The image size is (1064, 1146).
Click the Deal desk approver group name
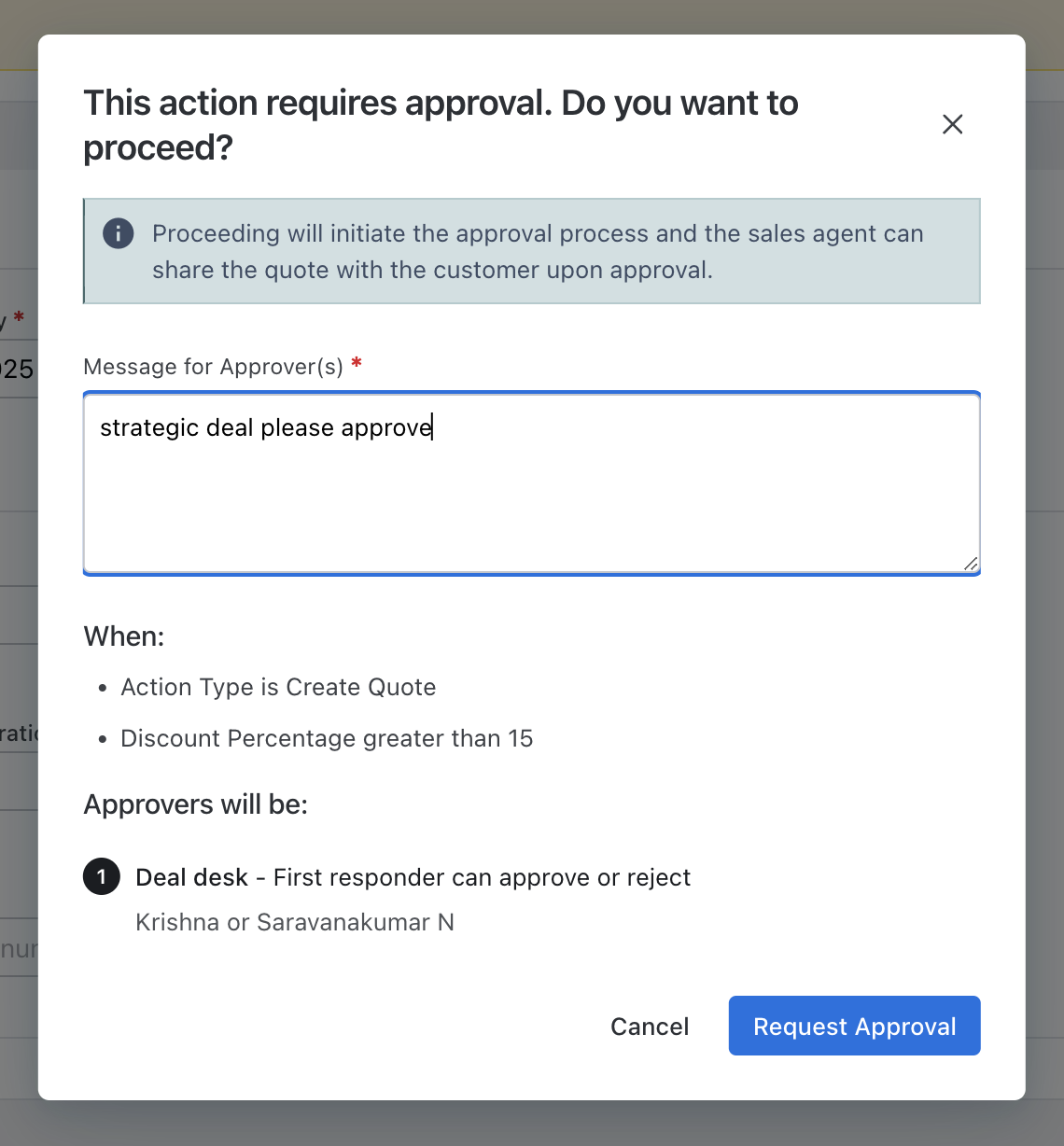point(191,878)
